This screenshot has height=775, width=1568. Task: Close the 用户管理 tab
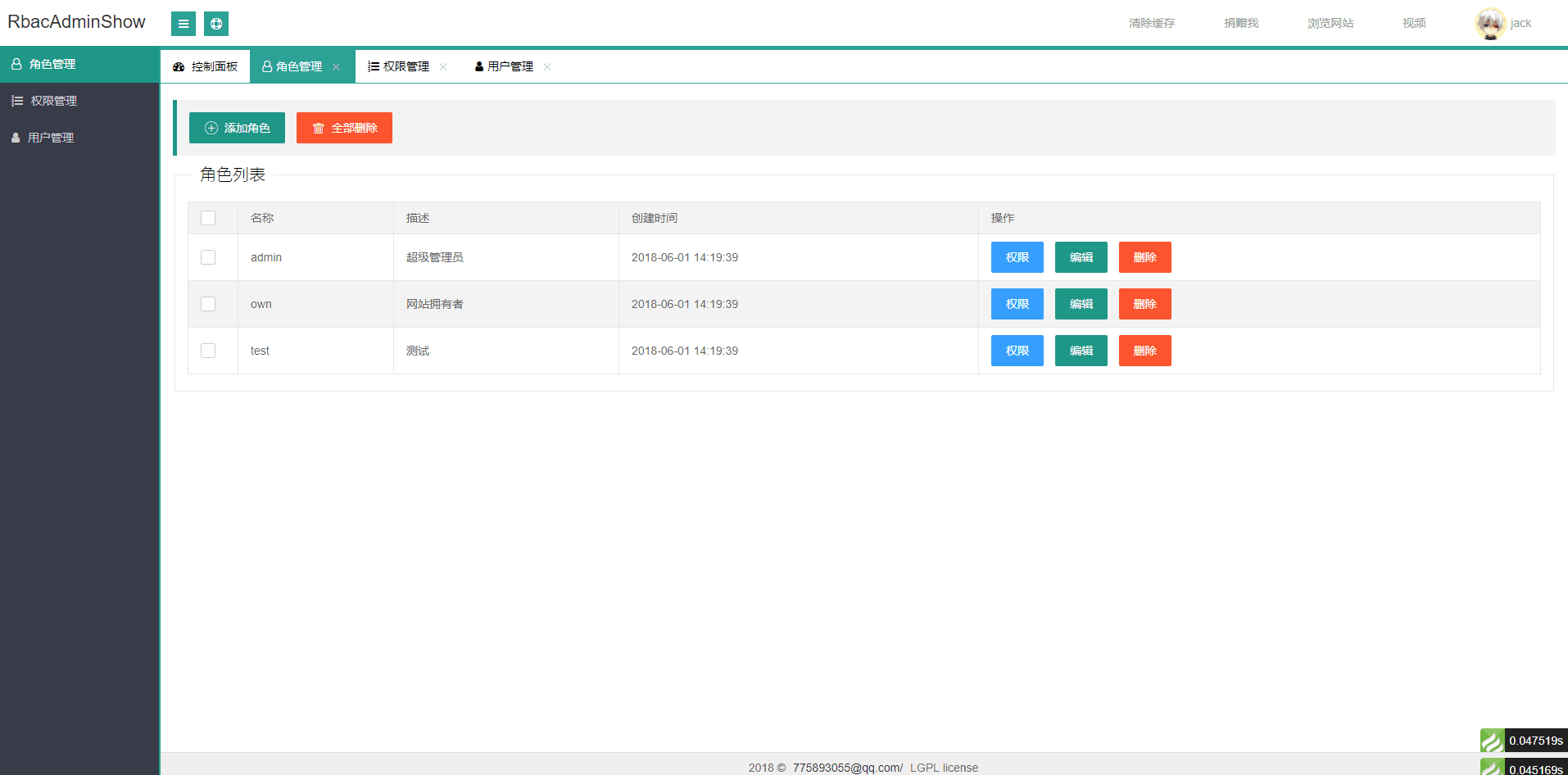pos(547,67)
